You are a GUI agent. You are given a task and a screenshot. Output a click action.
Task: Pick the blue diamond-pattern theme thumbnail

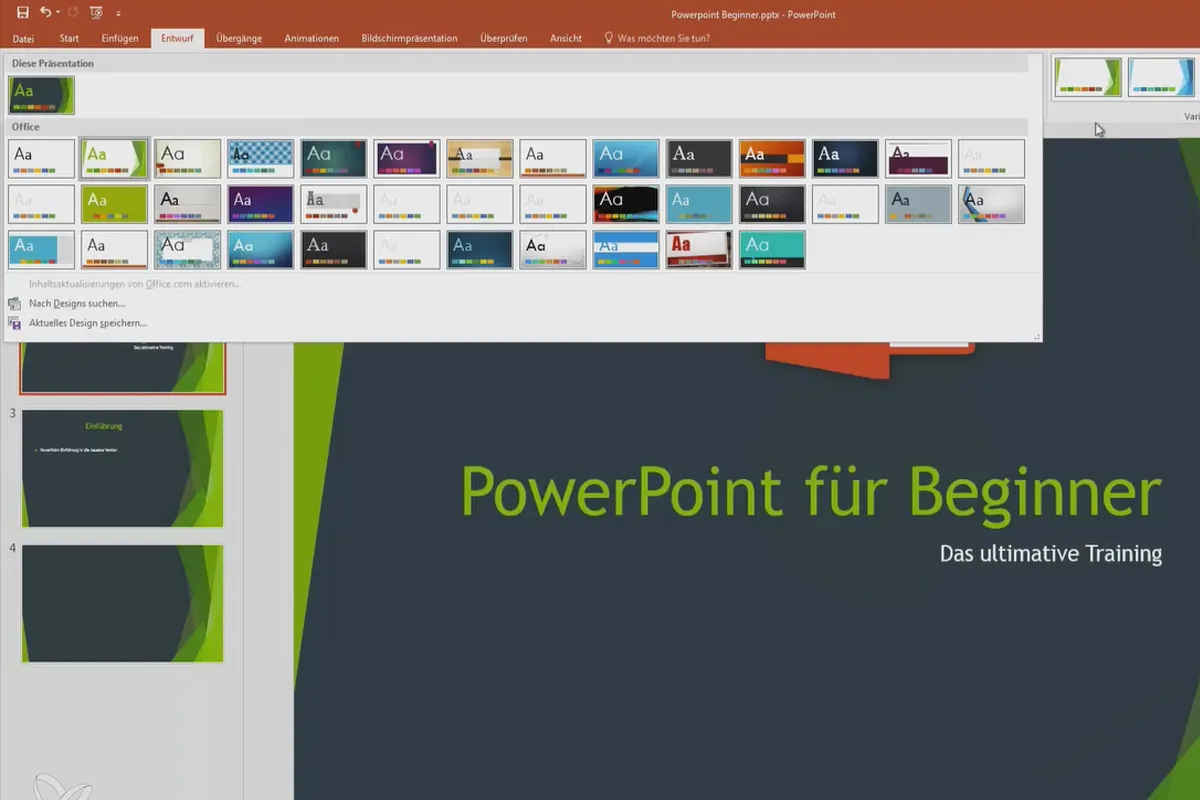coord(260,158)
